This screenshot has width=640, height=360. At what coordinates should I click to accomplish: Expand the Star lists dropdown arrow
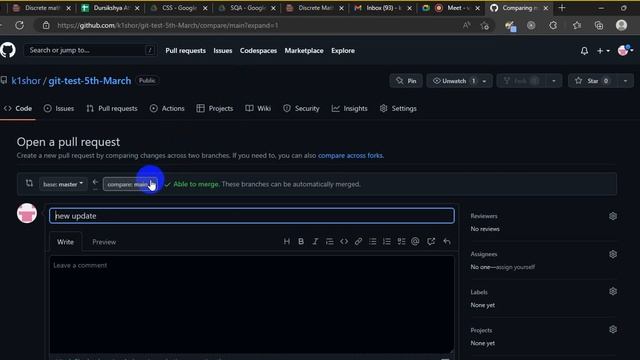click(625, 81)
